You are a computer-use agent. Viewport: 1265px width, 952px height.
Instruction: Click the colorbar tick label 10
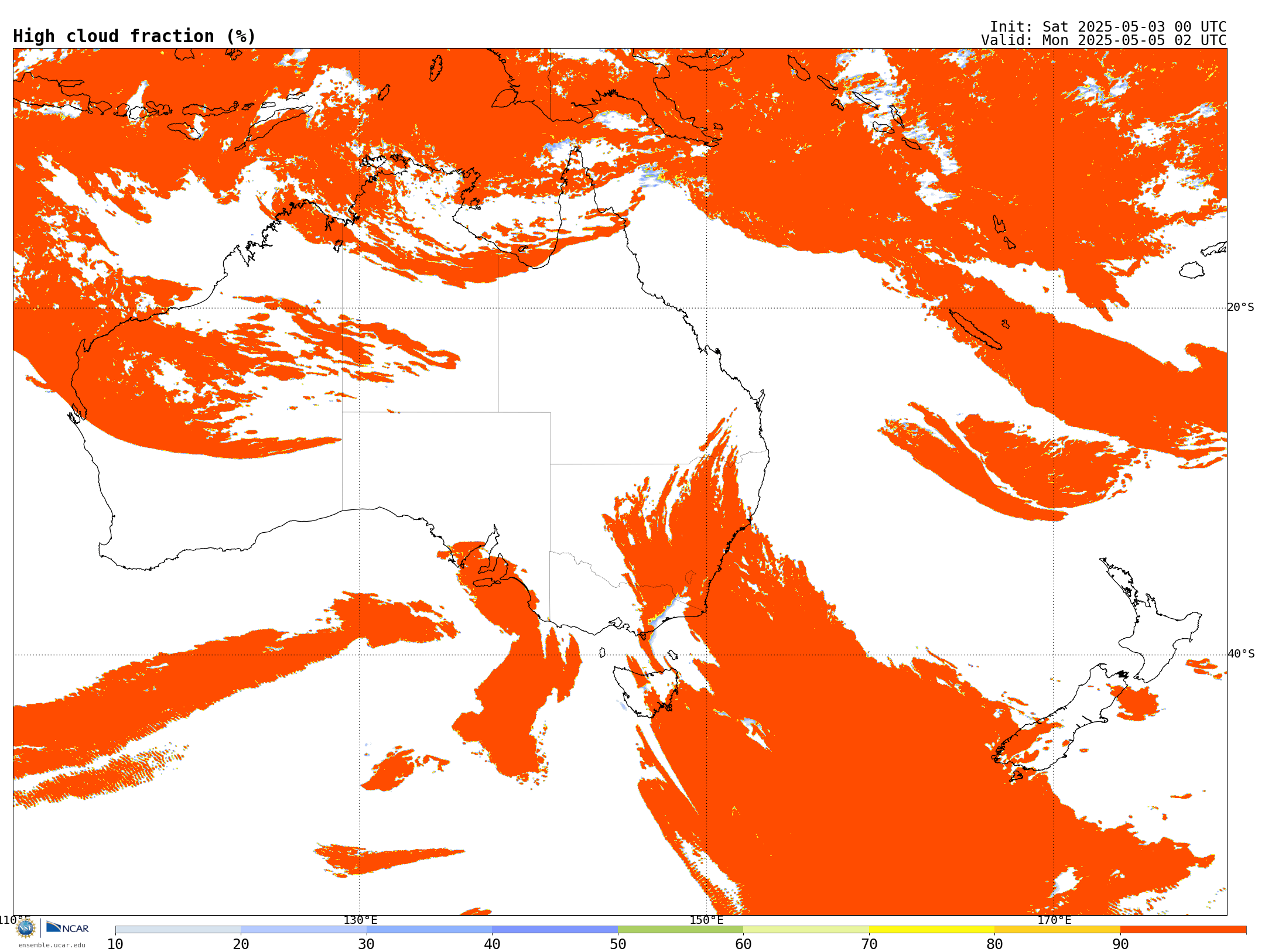115,944
